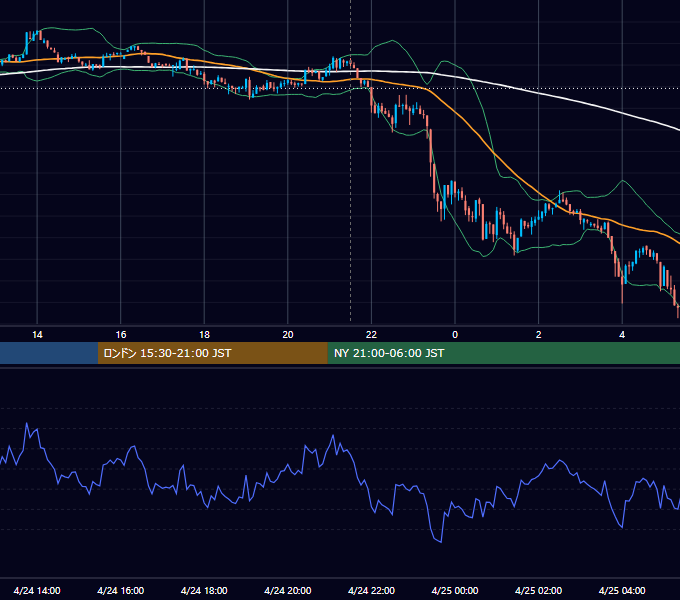Click the ロンドン 15:30-21:00 JST session band
The width and height of the screenshot is (680, 600).
(x=212, y=353)
